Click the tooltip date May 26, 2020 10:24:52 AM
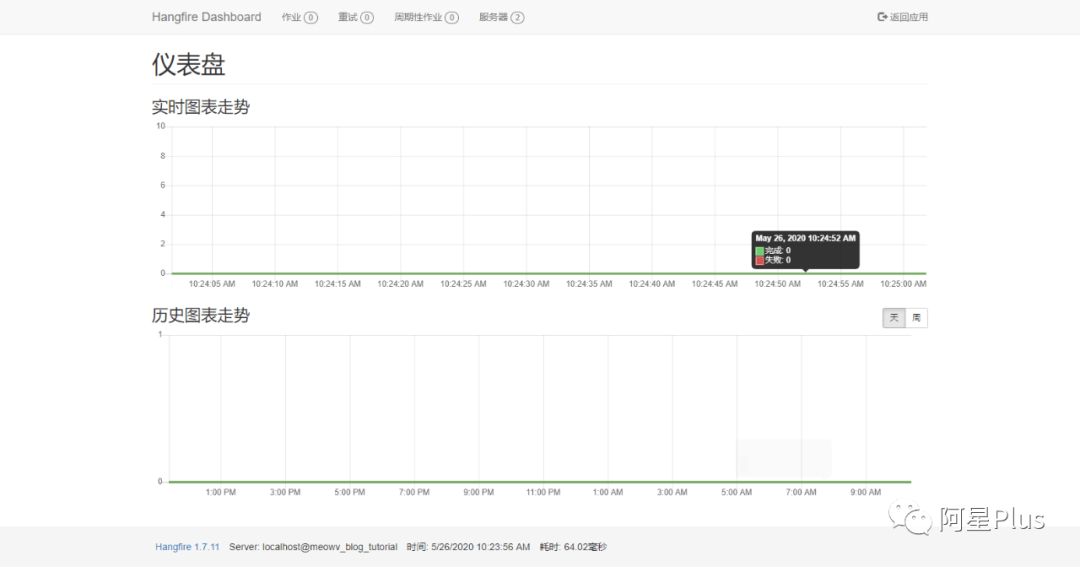Screen dimensions: 1080x567 [805, 238]
